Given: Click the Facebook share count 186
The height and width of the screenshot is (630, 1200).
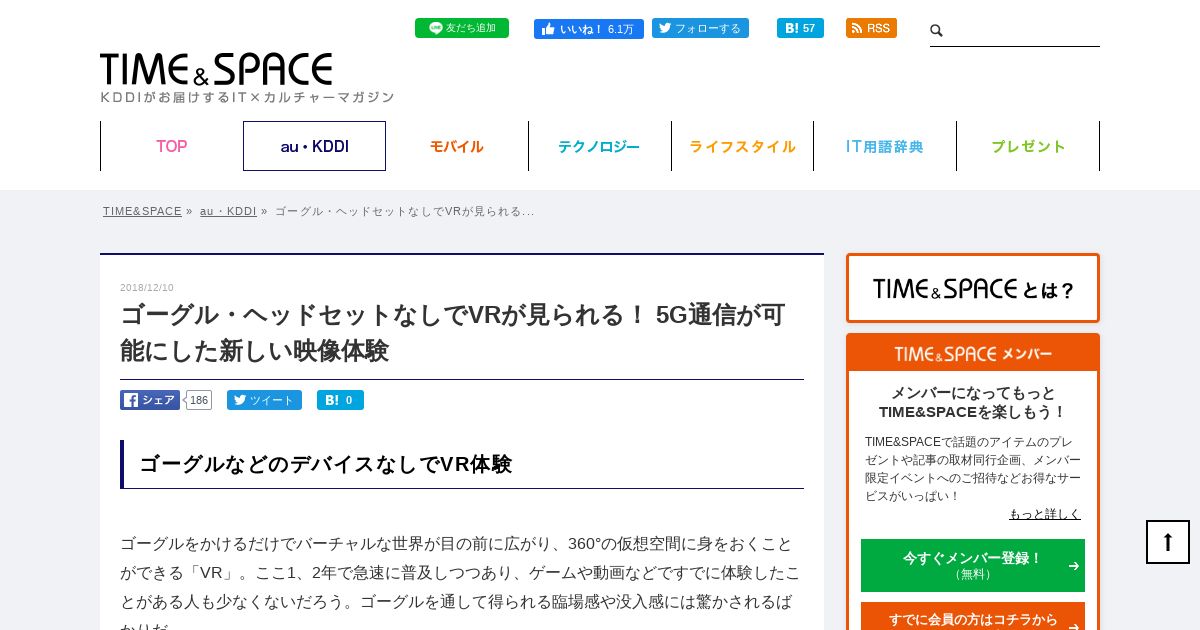Looking at the screenshot, I should (x=199, y=400).
